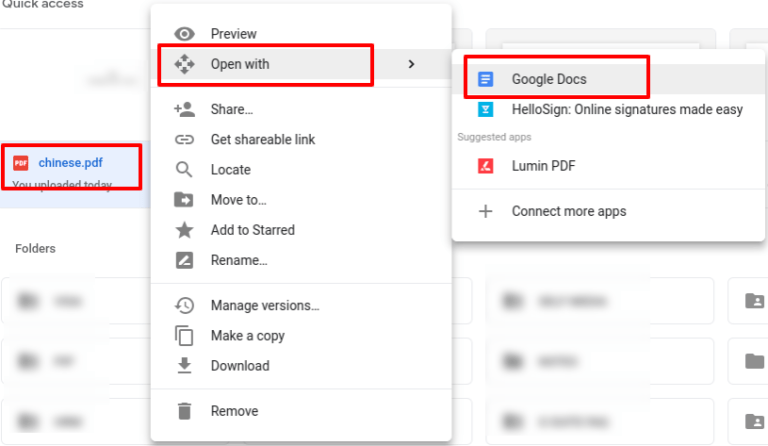Click the Rename pencil icon
Image resolution: width=768 pixels, height=446 pixels.
click(184, 260)
